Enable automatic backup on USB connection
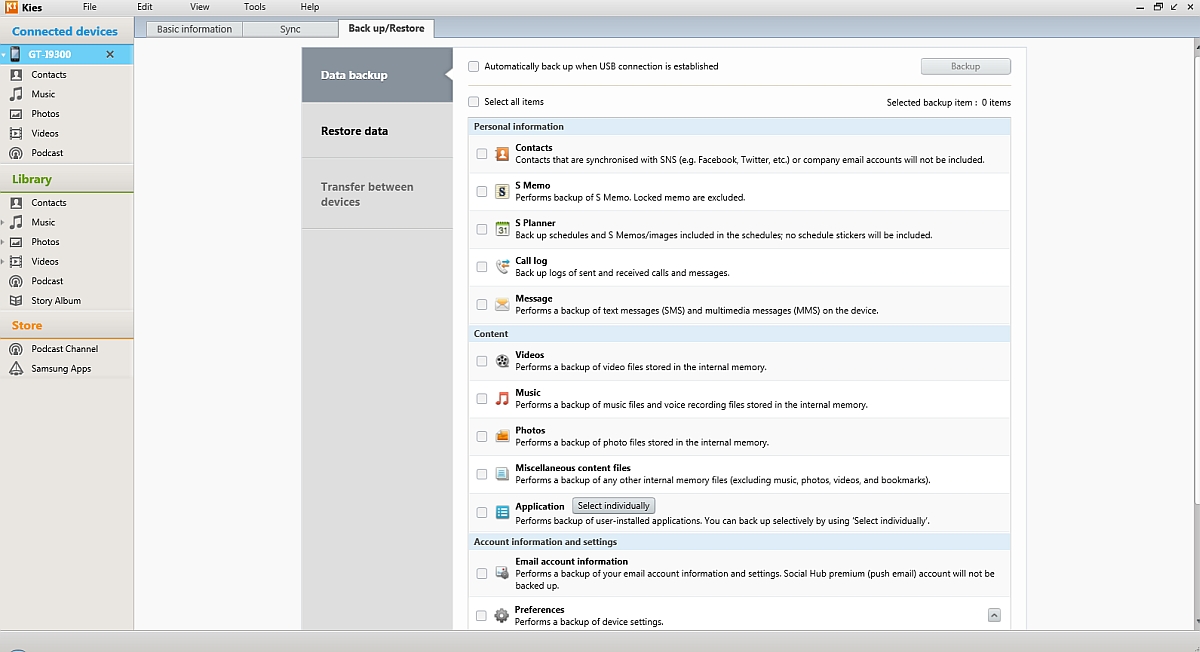Viewport: 1200px width, 652px height. [474, 66]
